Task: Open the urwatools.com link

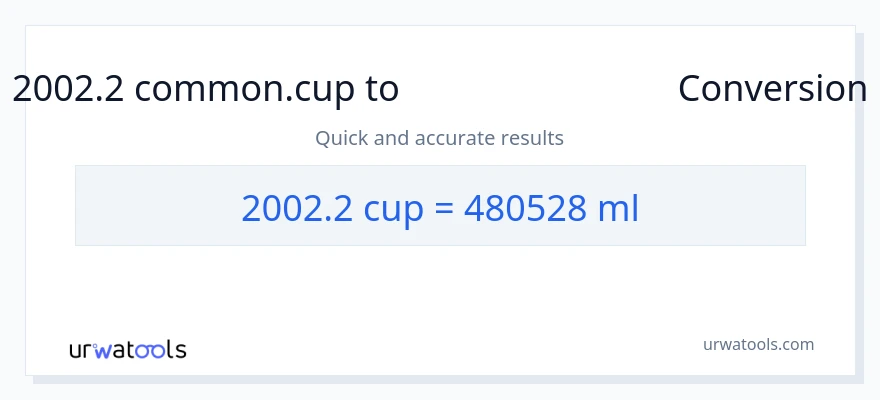Action: (x=758, y=344)
